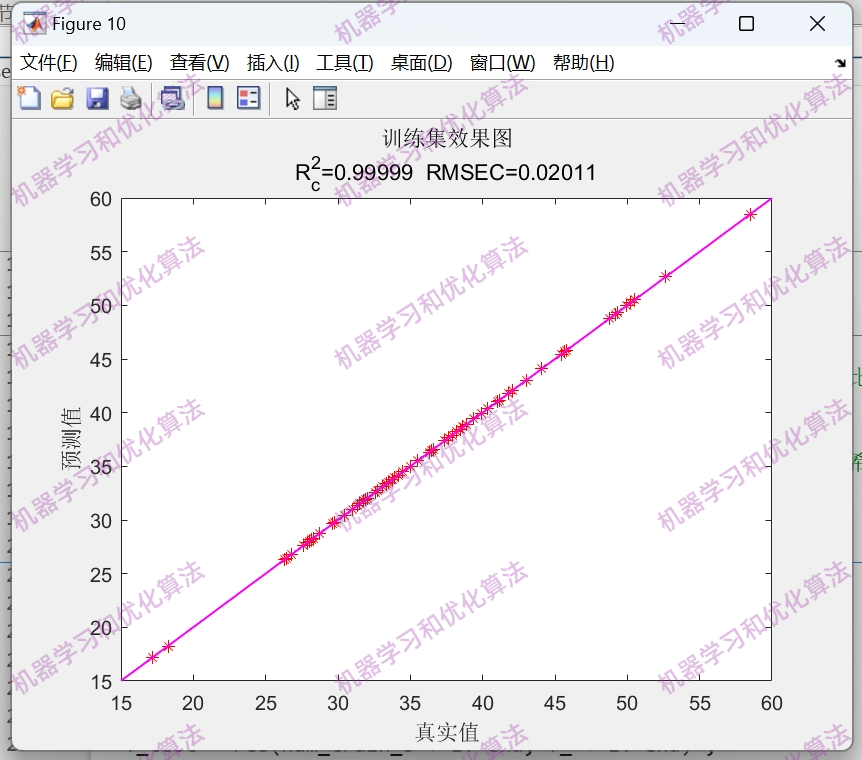The height and width of the screenshot is (760, 862).
Task: Maximize the Figure 10 window
Action: click(x=747, y=24)
